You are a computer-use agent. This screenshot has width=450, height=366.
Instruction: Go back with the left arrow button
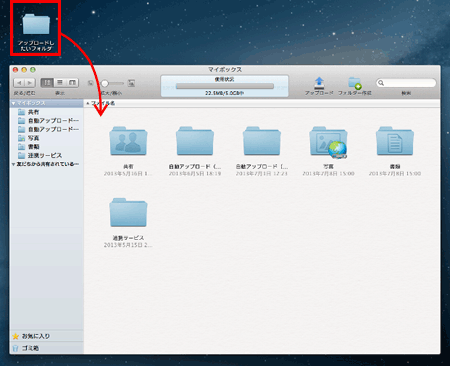(19, 83)
